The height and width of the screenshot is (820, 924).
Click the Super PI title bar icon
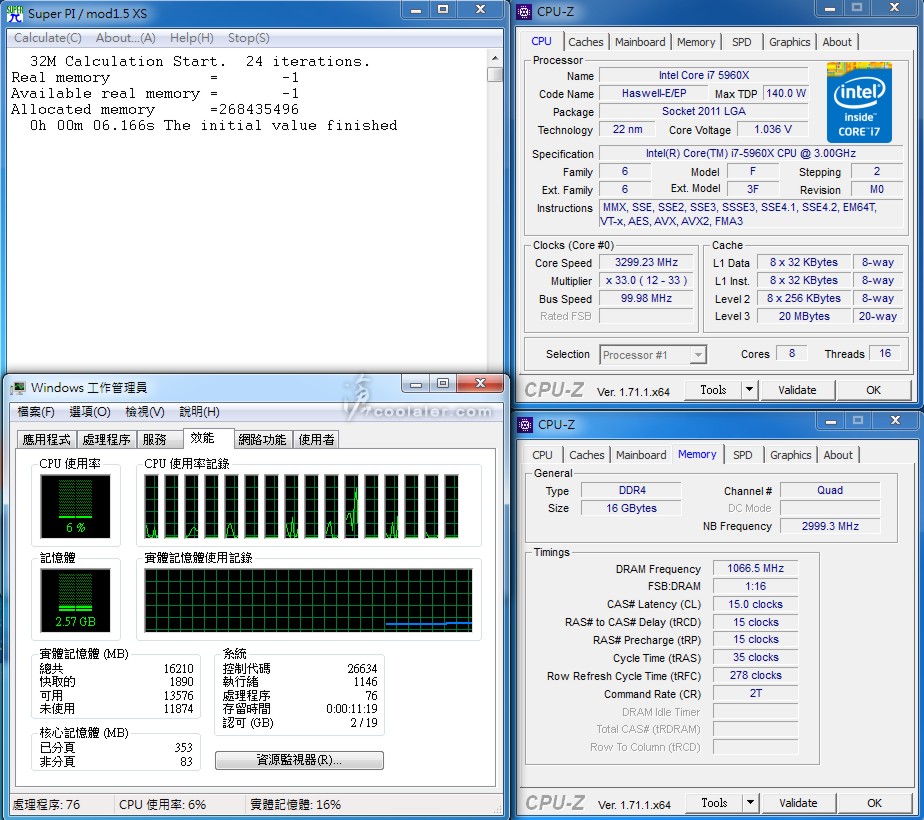(15, 13)
